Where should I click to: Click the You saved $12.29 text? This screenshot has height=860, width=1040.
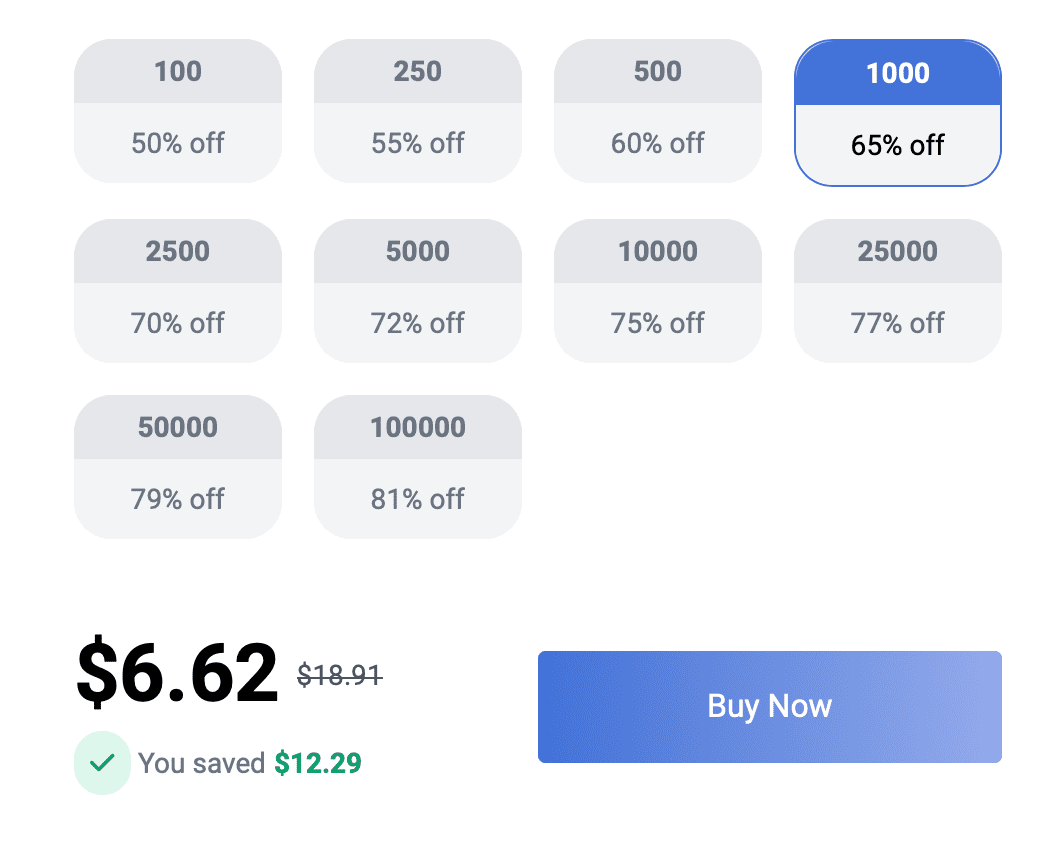pos(252,763)
